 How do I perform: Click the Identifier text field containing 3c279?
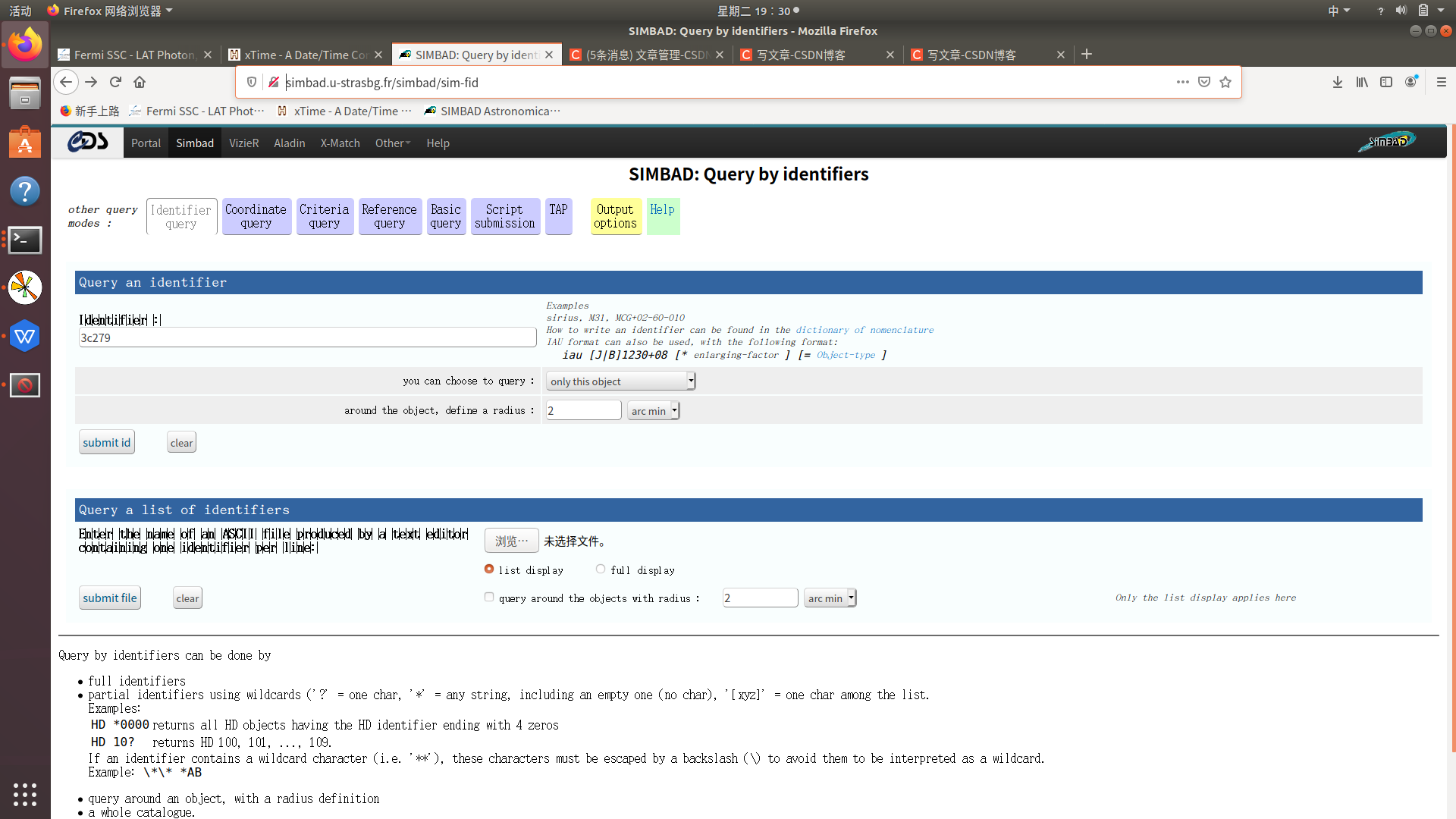307,337
